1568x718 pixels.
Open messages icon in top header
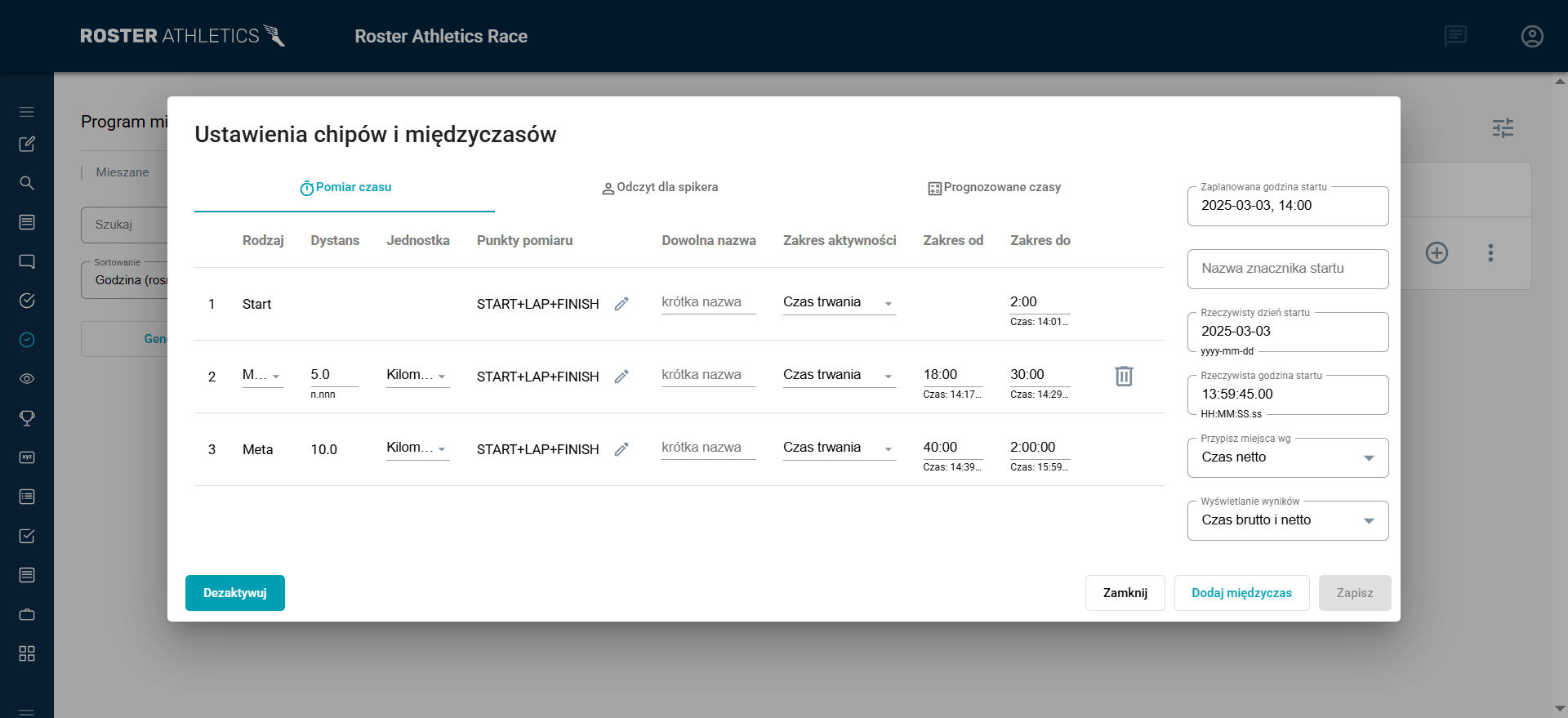coord(1455,36)
